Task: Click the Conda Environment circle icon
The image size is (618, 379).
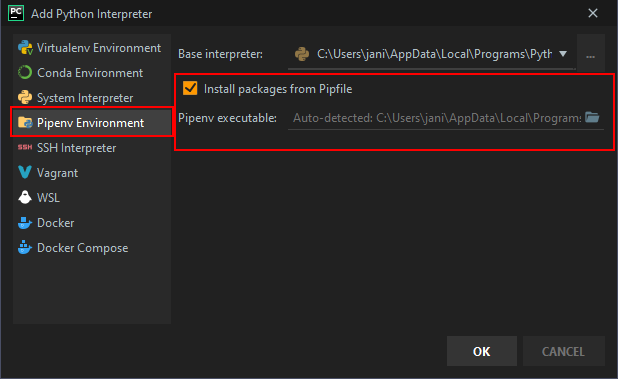Action: (25, 72)
